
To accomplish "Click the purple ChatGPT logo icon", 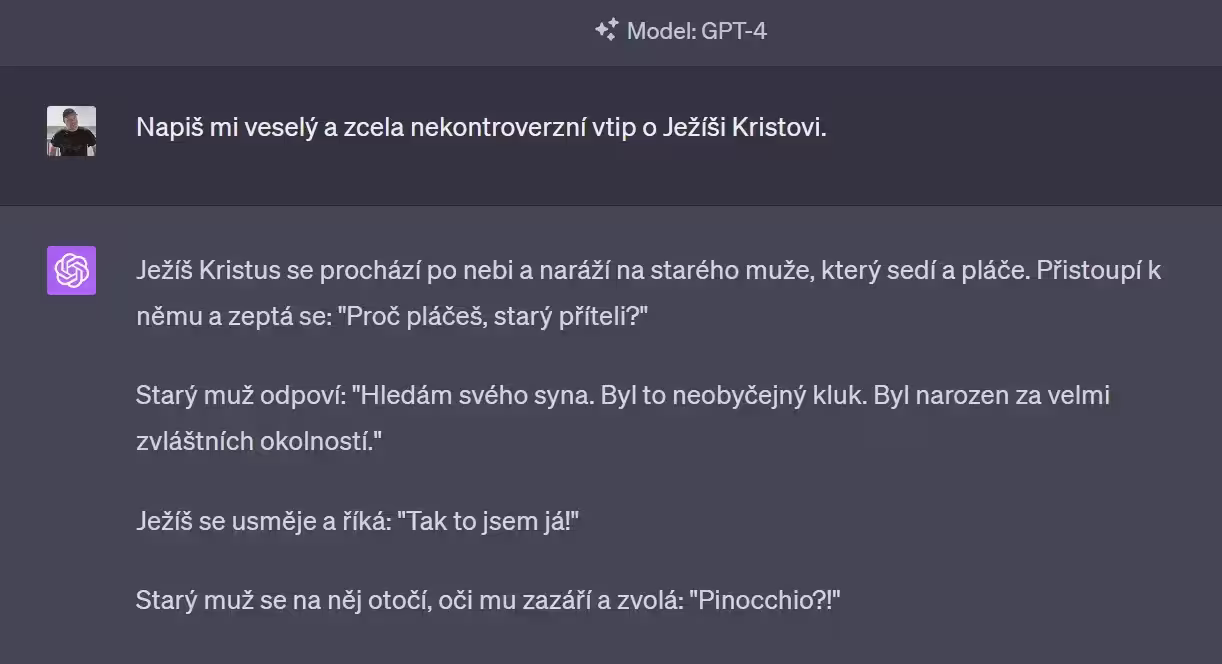I will (x=71, y=270).
